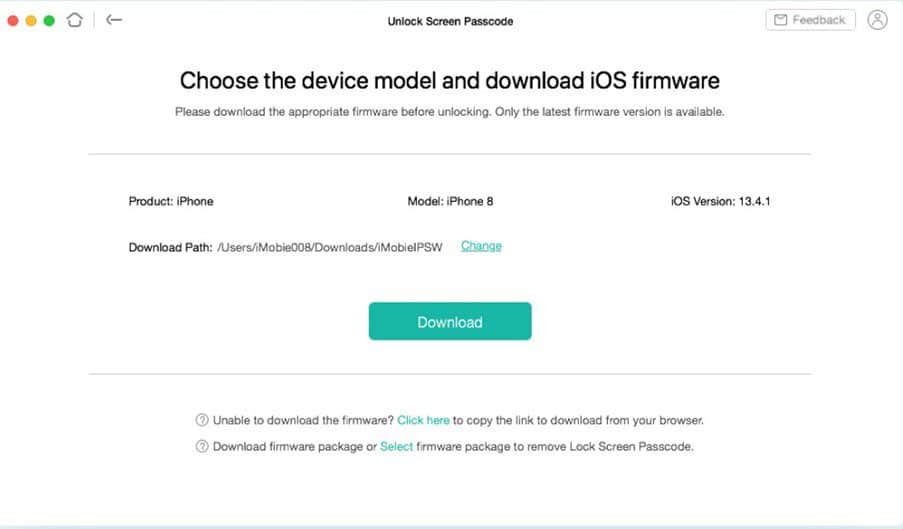Click the 'Choose the device model' heading
The height and width of the screenshot is (529, 903).
point(450,81)
